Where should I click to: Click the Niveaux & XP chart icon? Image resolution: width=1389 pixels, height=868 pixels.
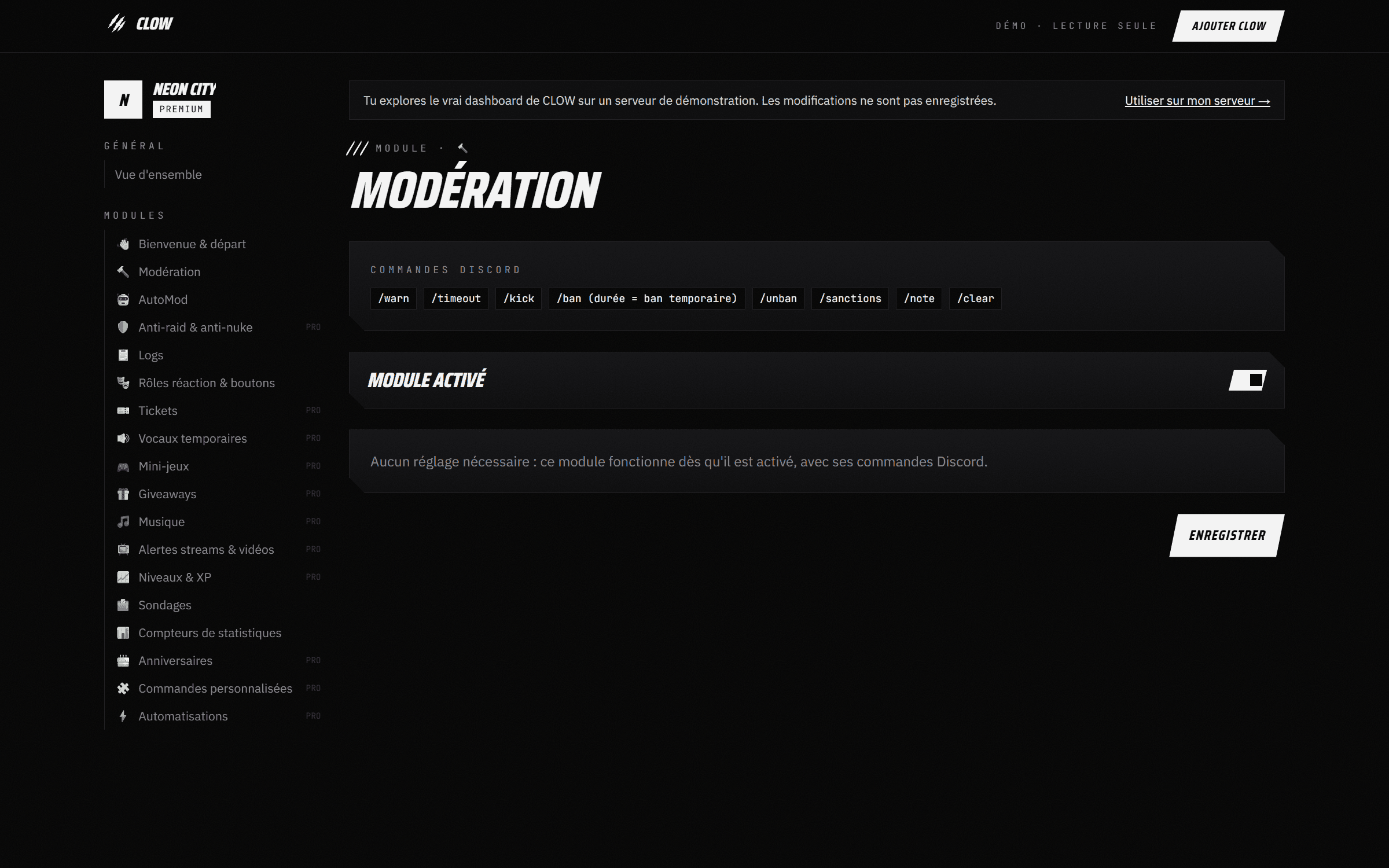123,578
